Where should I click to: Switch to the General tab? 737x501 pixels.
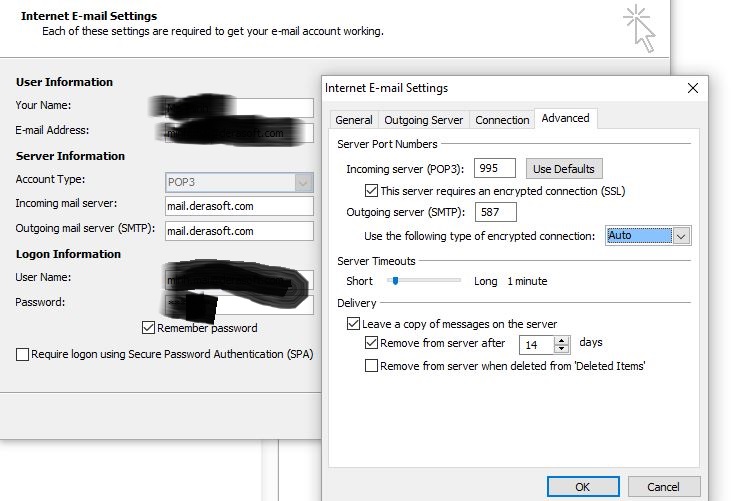[x=354, y=120]
